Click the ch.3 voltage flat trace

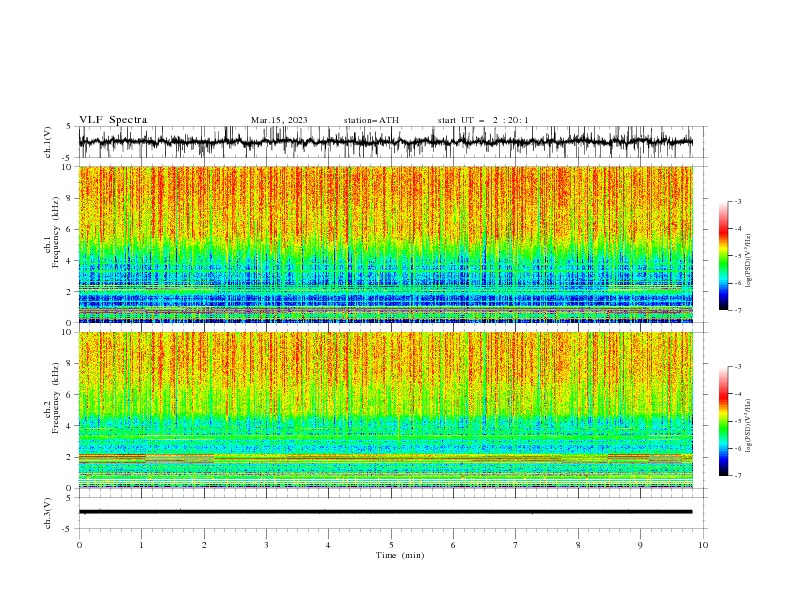point(386,512)
